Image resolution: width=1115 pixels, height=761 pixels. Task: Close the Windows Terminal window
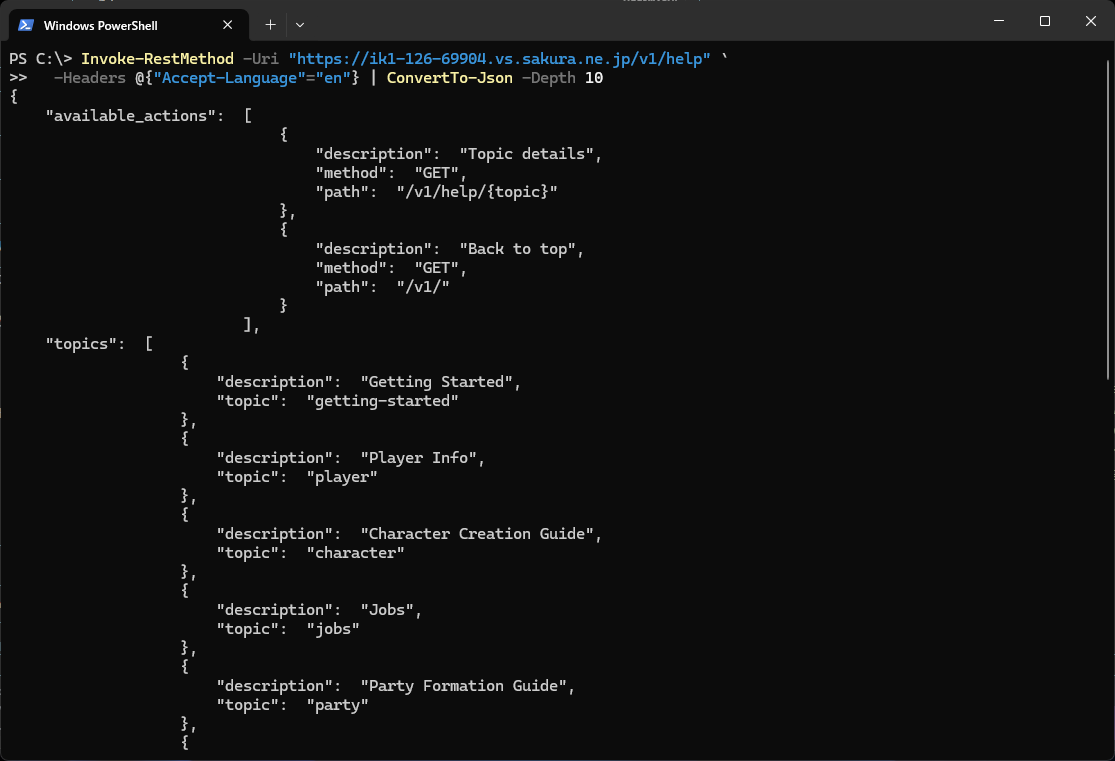[1090, 21]
